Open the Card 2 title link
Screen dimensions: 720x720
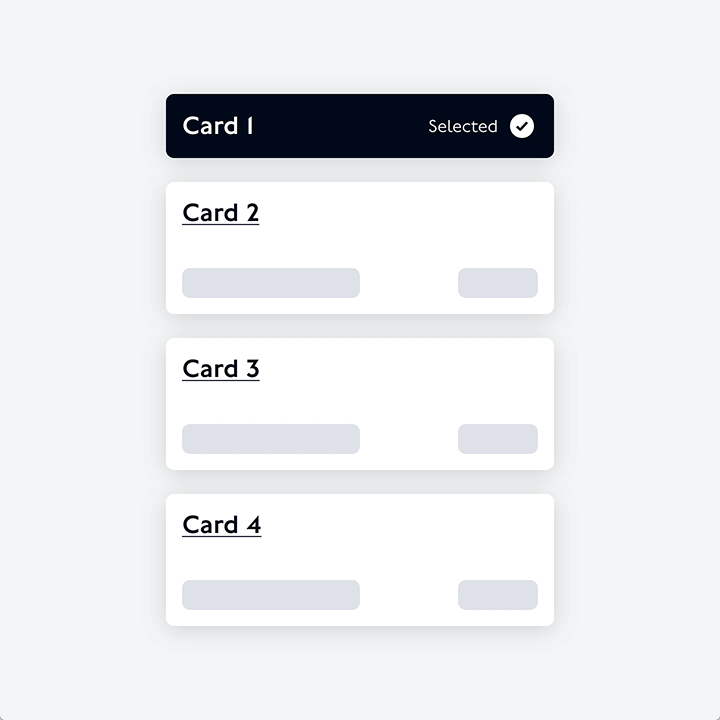221,213
